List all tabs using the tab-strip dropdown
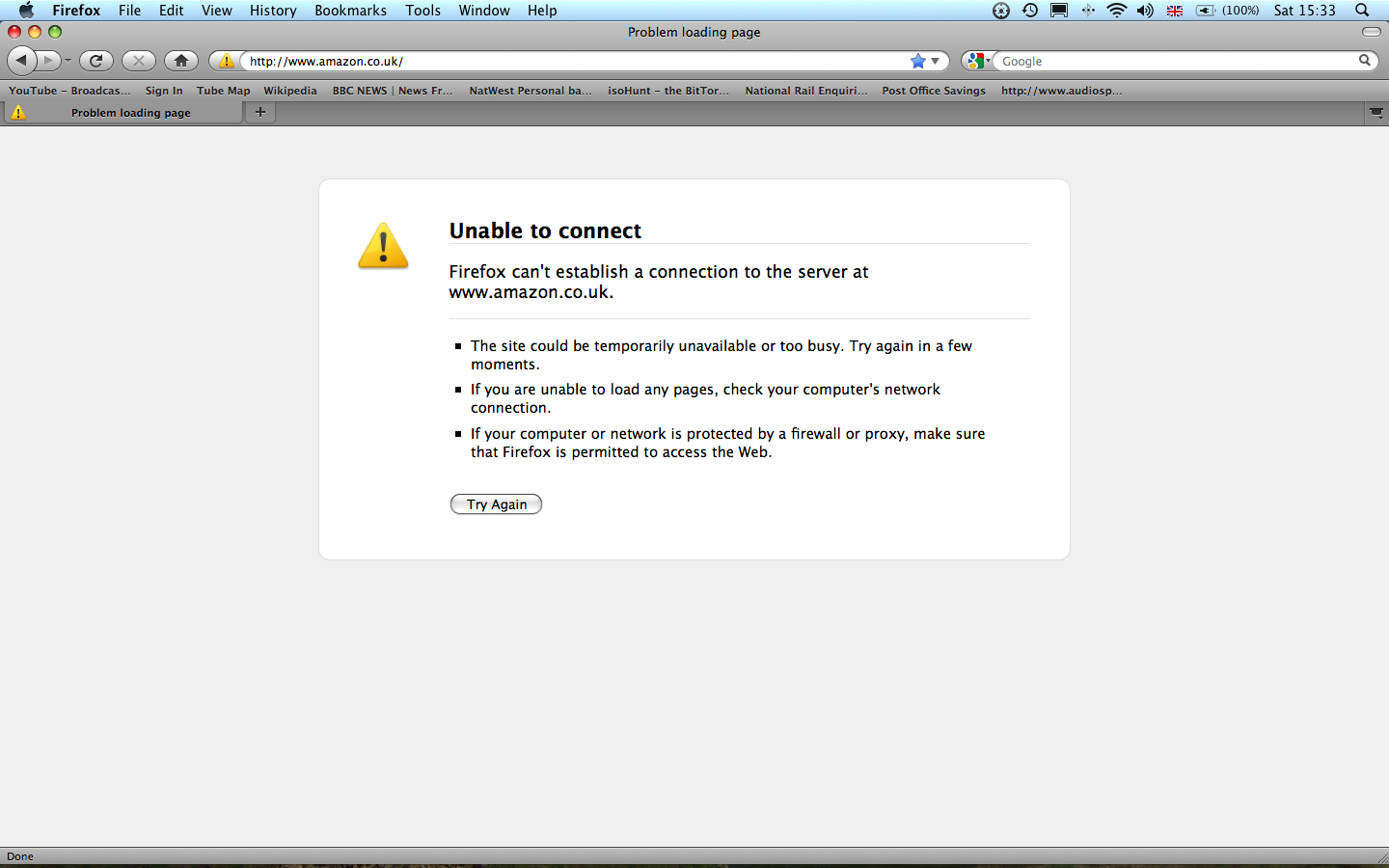 (1376, 113)
